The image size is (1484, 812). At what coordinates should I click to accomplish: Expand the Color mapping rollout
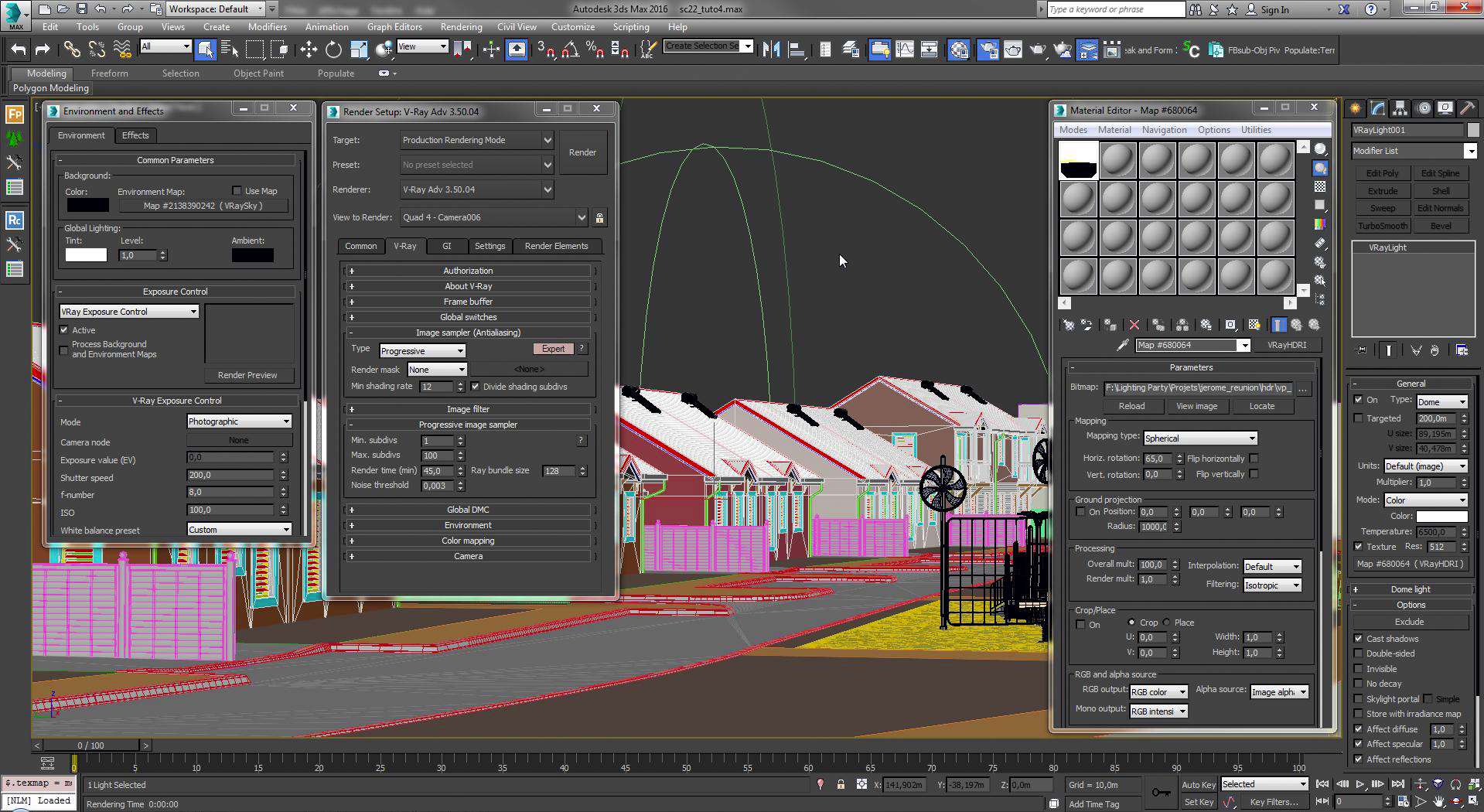pos(468,541)
